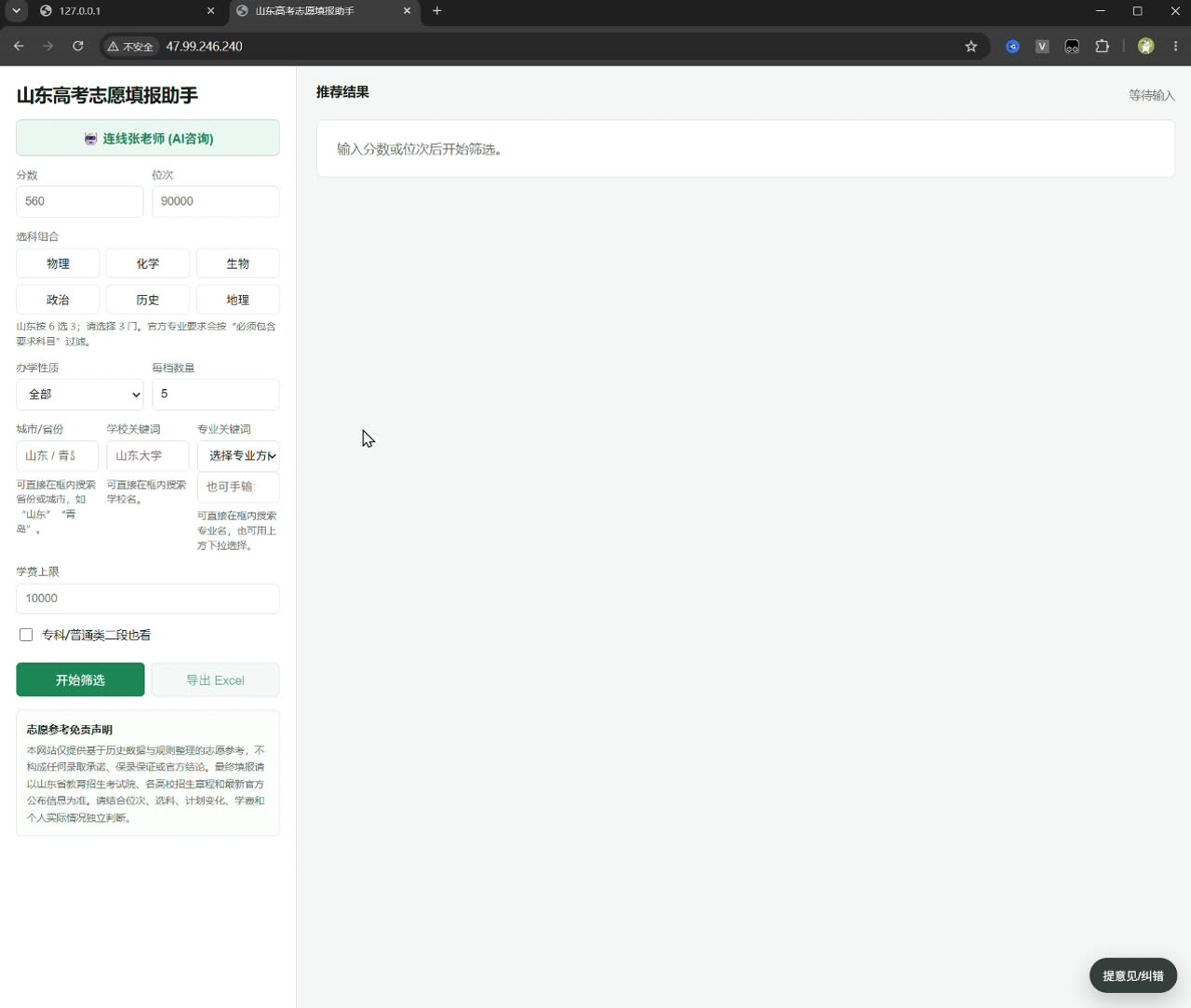Click the 位次 input field
The height and width of the screenshot is (1008, 1191).
pyautogui.click(x=216, y=201)
